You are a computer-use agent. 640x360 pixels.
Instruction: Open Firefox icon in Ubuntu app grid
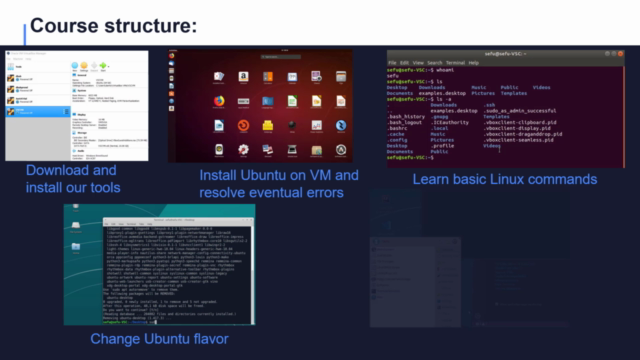click(219, 101)
